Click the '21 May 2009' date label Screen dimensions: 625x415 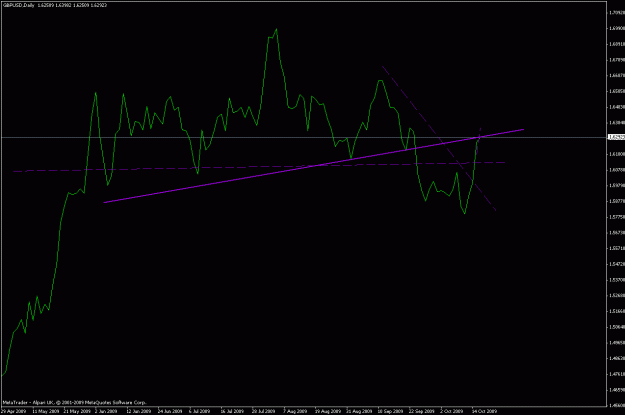[x=77, y=411]
